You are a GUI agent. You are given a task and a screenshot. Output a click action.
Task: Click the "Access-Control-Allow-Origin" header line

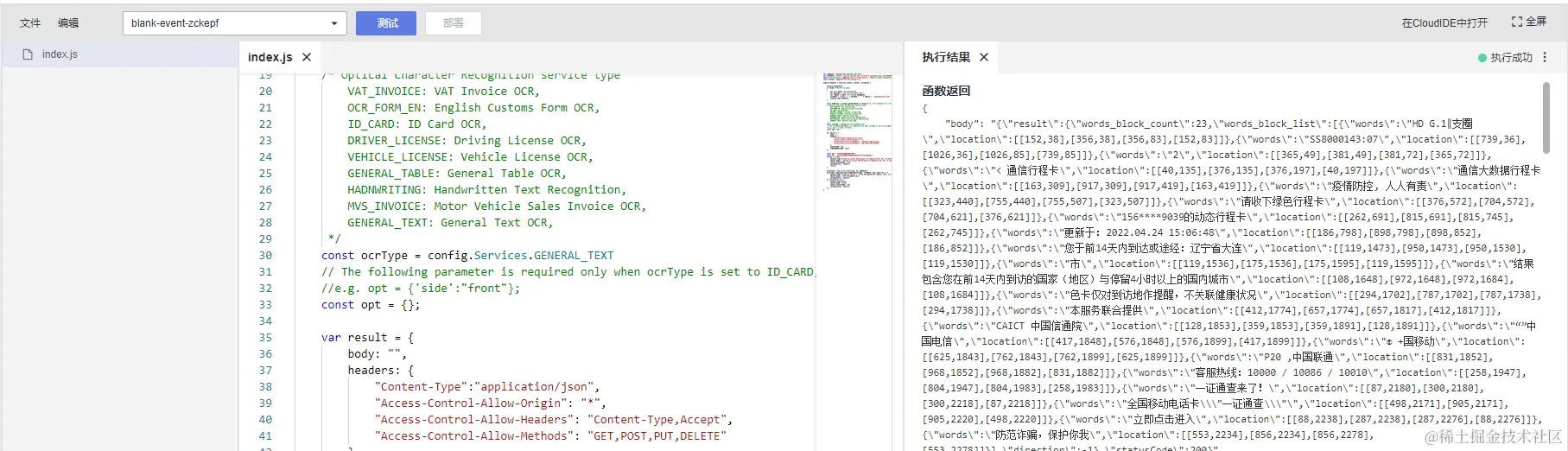(x=490, y=403)
